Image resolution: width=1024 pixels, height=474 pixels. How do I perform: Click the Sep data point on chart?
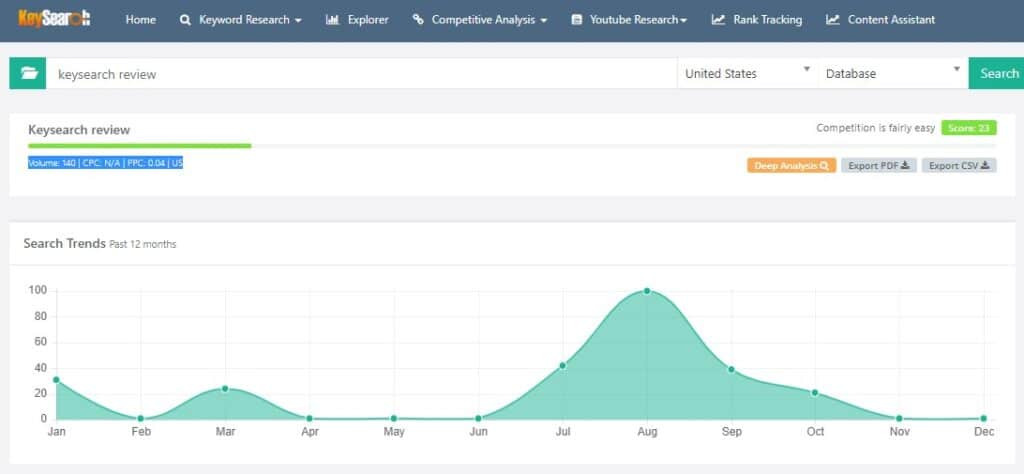coord(731,370)
